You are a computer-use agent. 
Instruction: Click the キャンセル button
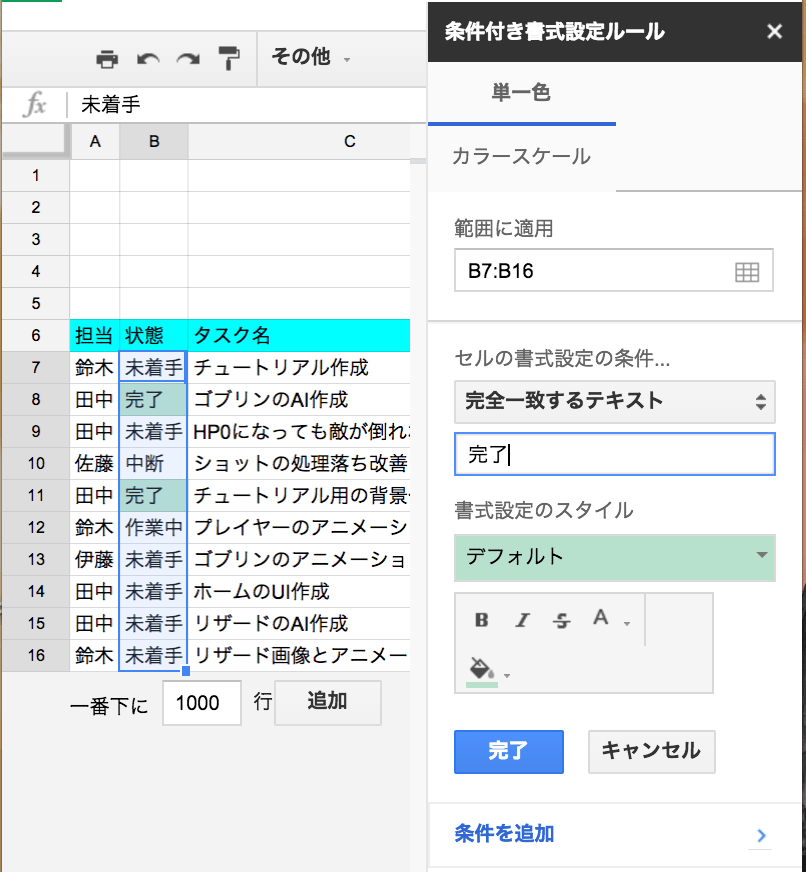(x=651, y=751)
